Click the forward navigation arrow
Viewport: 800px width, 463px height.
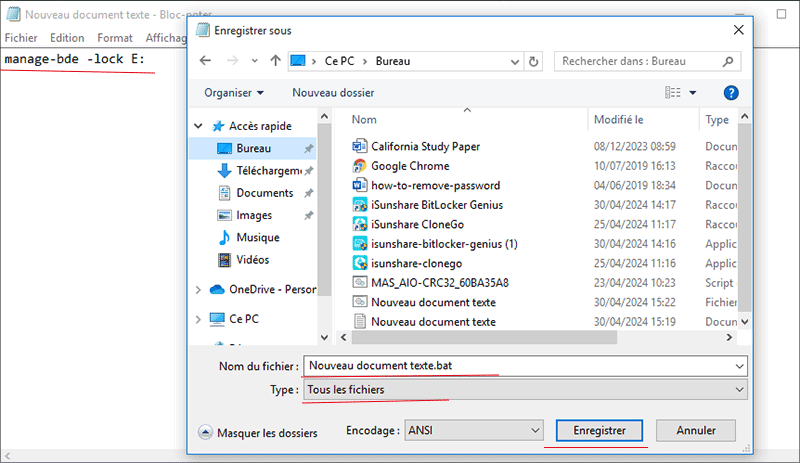(x=233, y=61)
